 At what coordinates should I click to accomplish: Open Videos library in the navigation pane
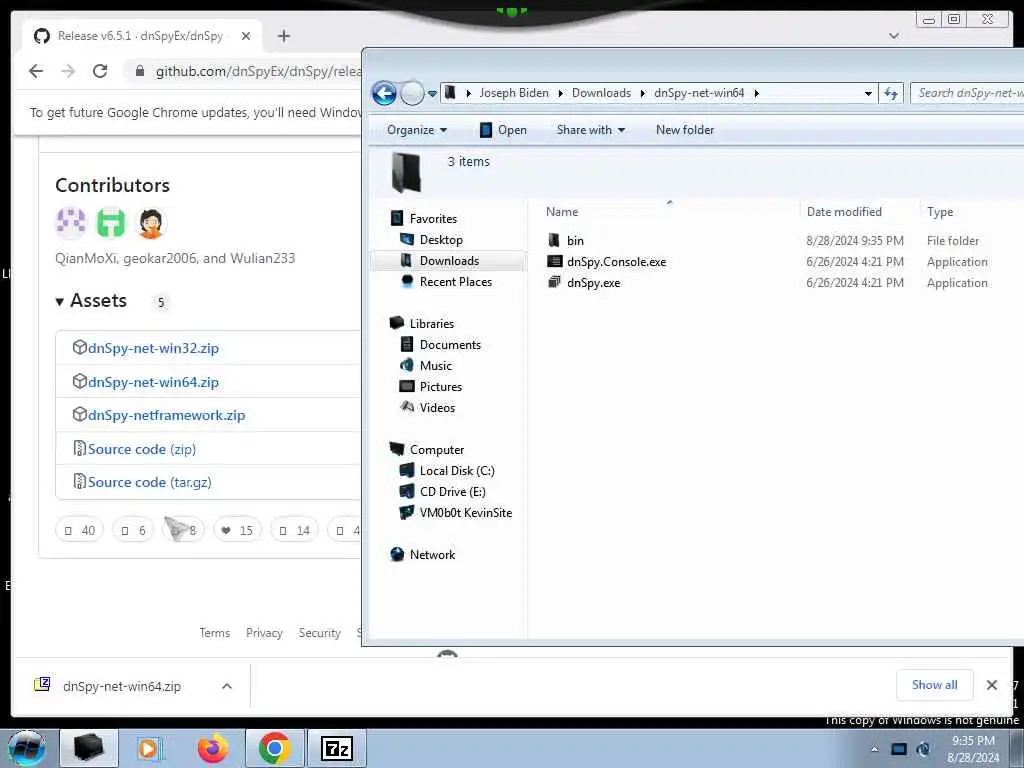coord(437,408)
